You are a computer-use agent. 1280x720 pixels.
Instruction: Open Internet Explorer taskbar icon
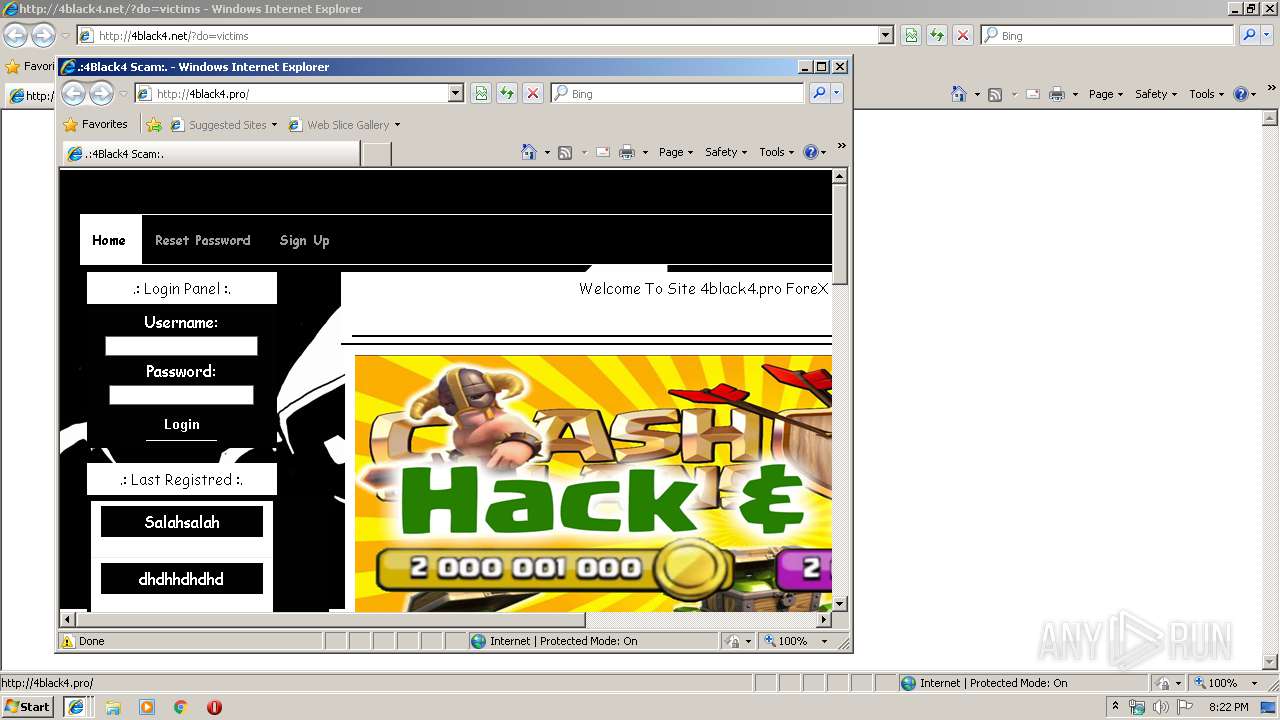76,707
